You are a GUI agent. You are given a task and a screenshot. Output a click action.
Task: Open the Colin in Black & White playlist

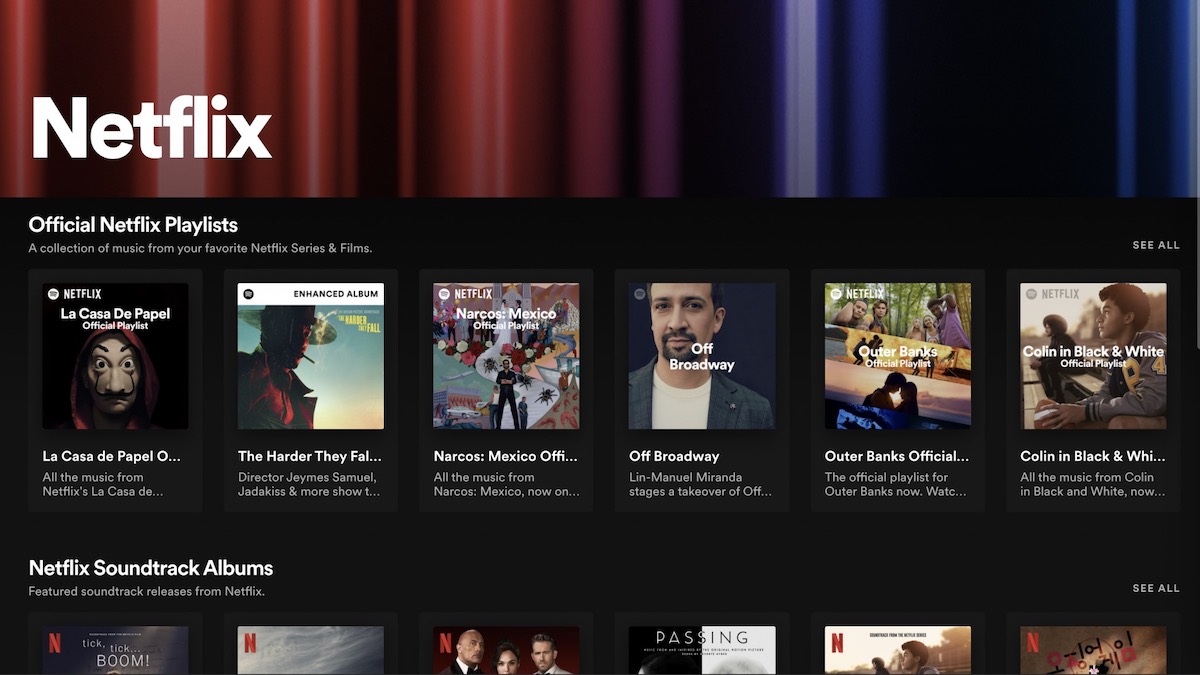[1093, 355]
